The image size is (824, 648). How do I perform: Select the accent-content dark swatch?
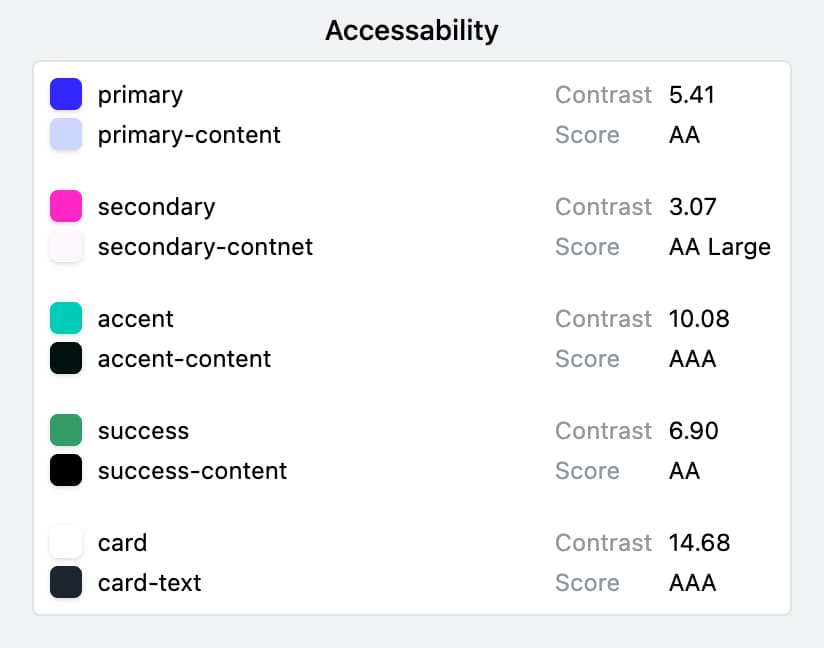click(x=66, y=359)
